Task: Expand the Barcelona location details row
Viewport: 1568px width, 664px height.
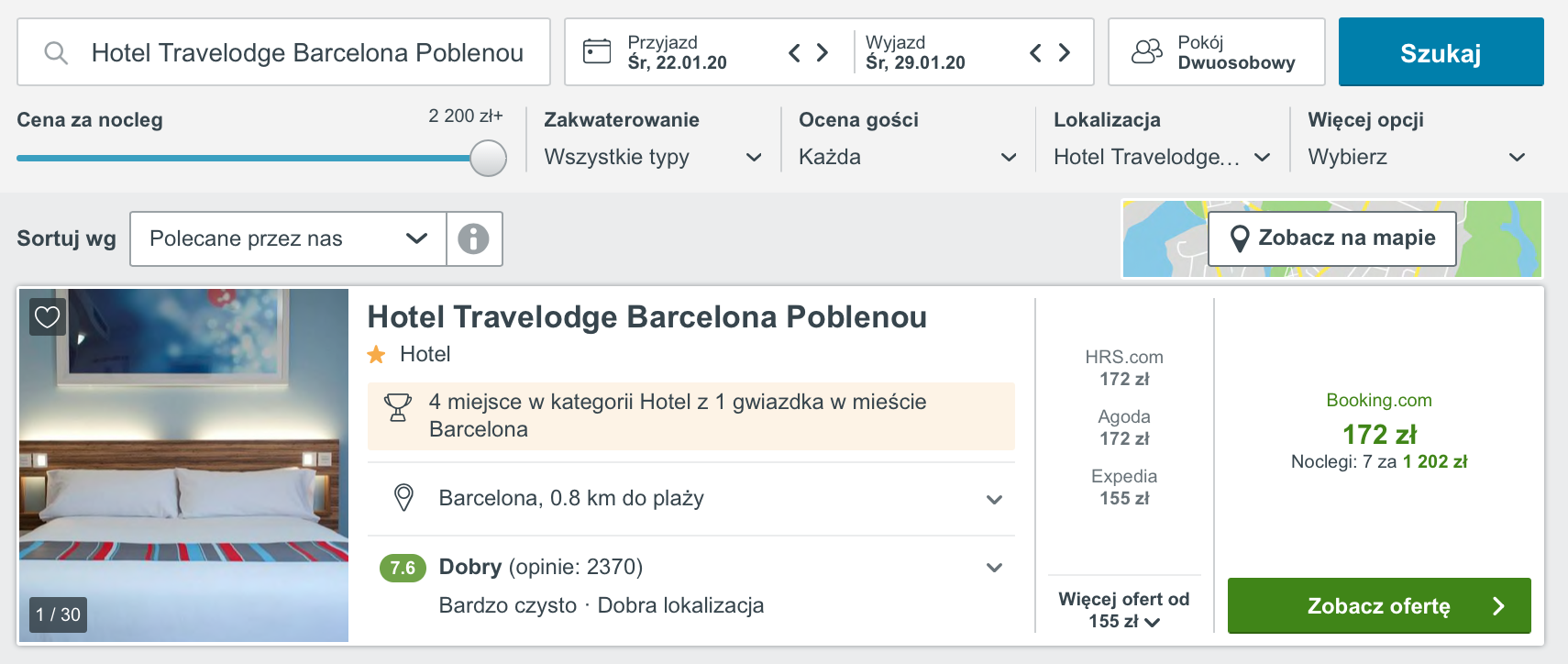Action: (x=691, y=498)
